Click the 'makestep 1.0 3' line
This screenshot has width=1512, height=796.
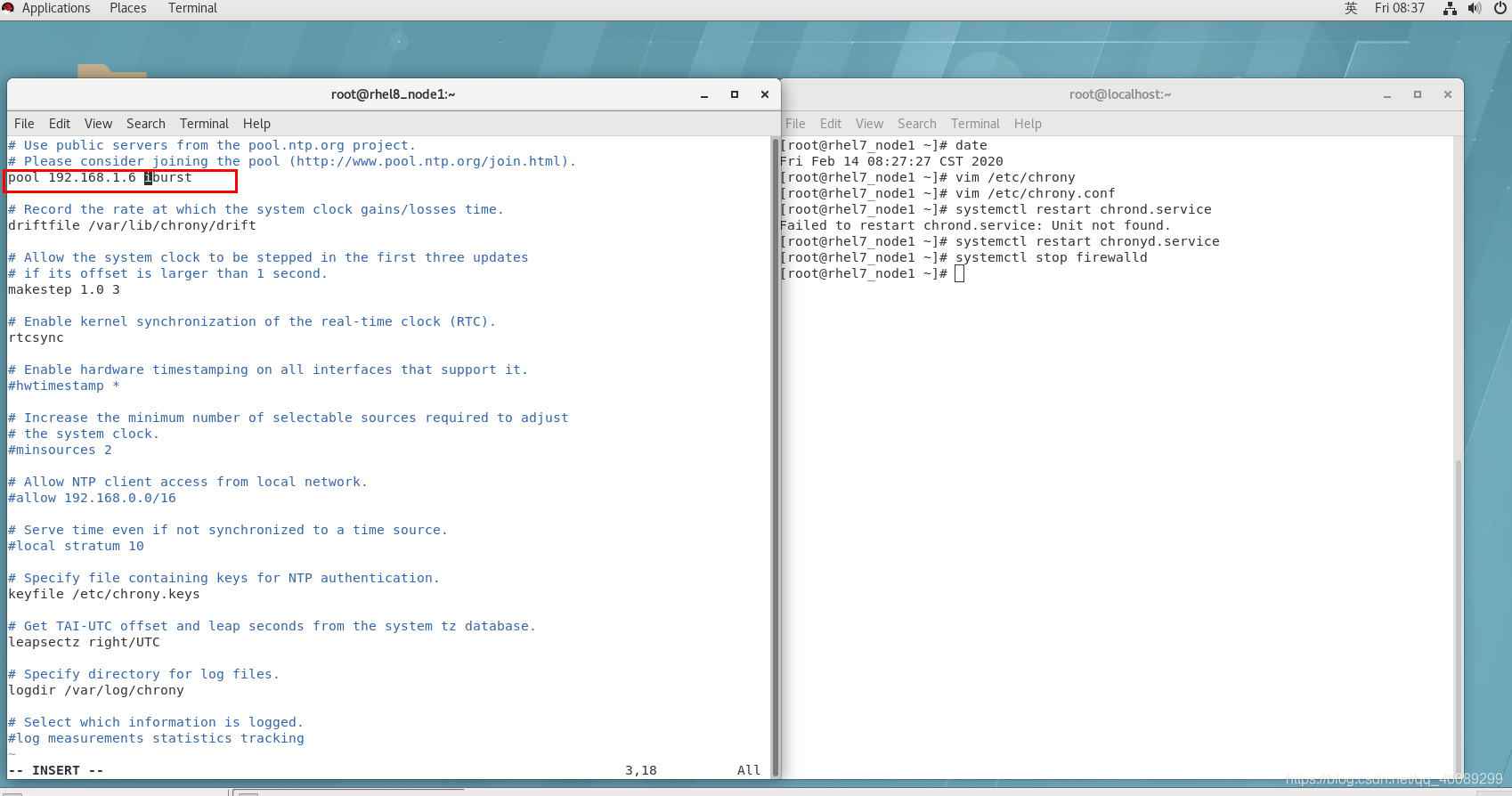pyautogui.click(x=64, y=290)
